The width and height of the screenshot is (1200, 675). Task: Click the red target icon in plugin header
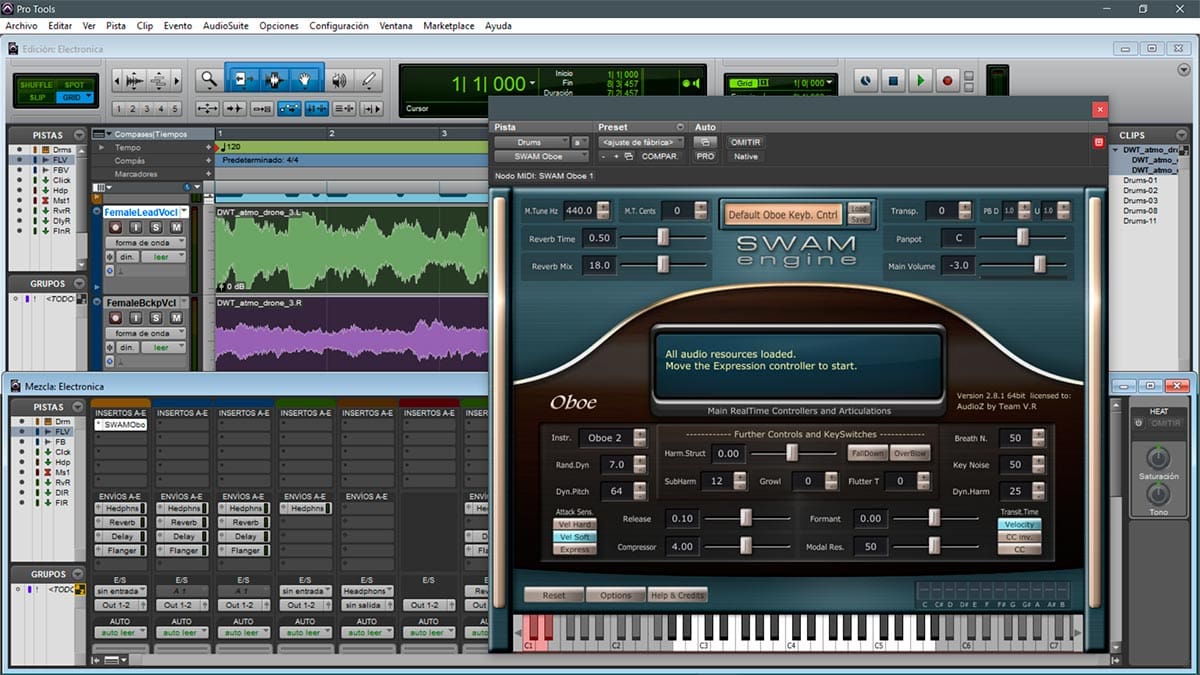(1100, 143)
